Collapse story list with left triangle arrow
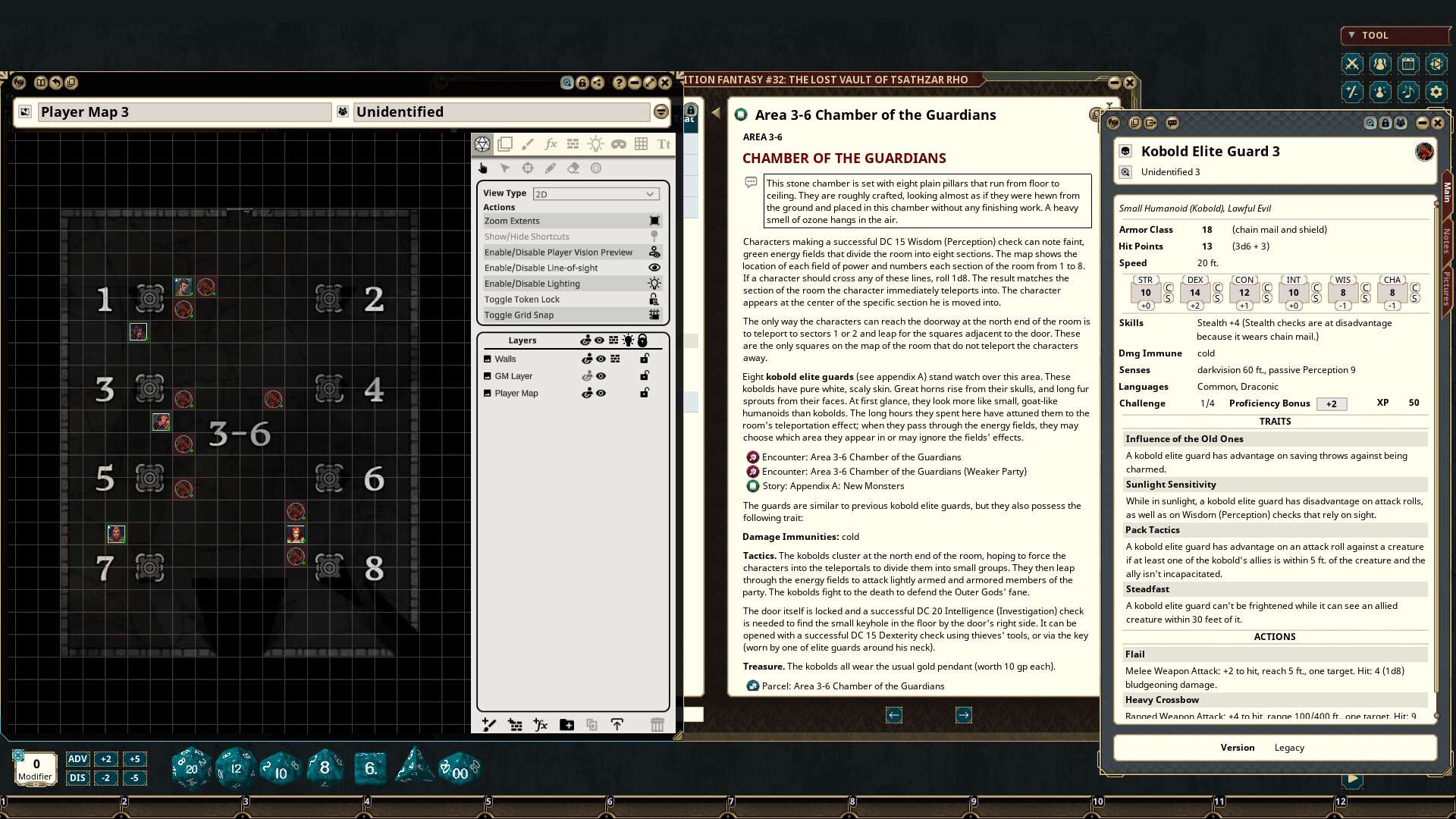 click(x=716, y=113)
